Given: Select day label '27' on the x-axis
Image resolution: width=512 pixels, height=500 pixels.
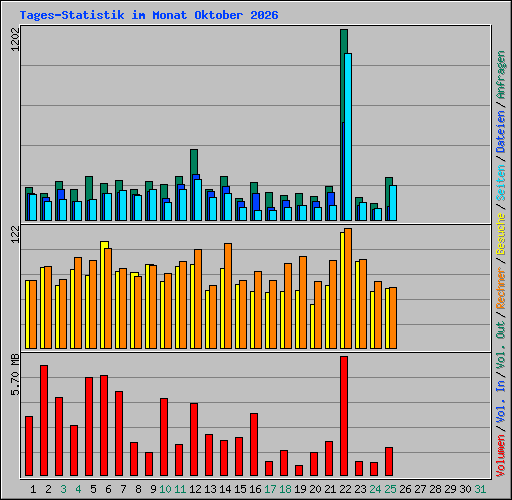Looking at the screenshot, I should click(x=420, y=489).
